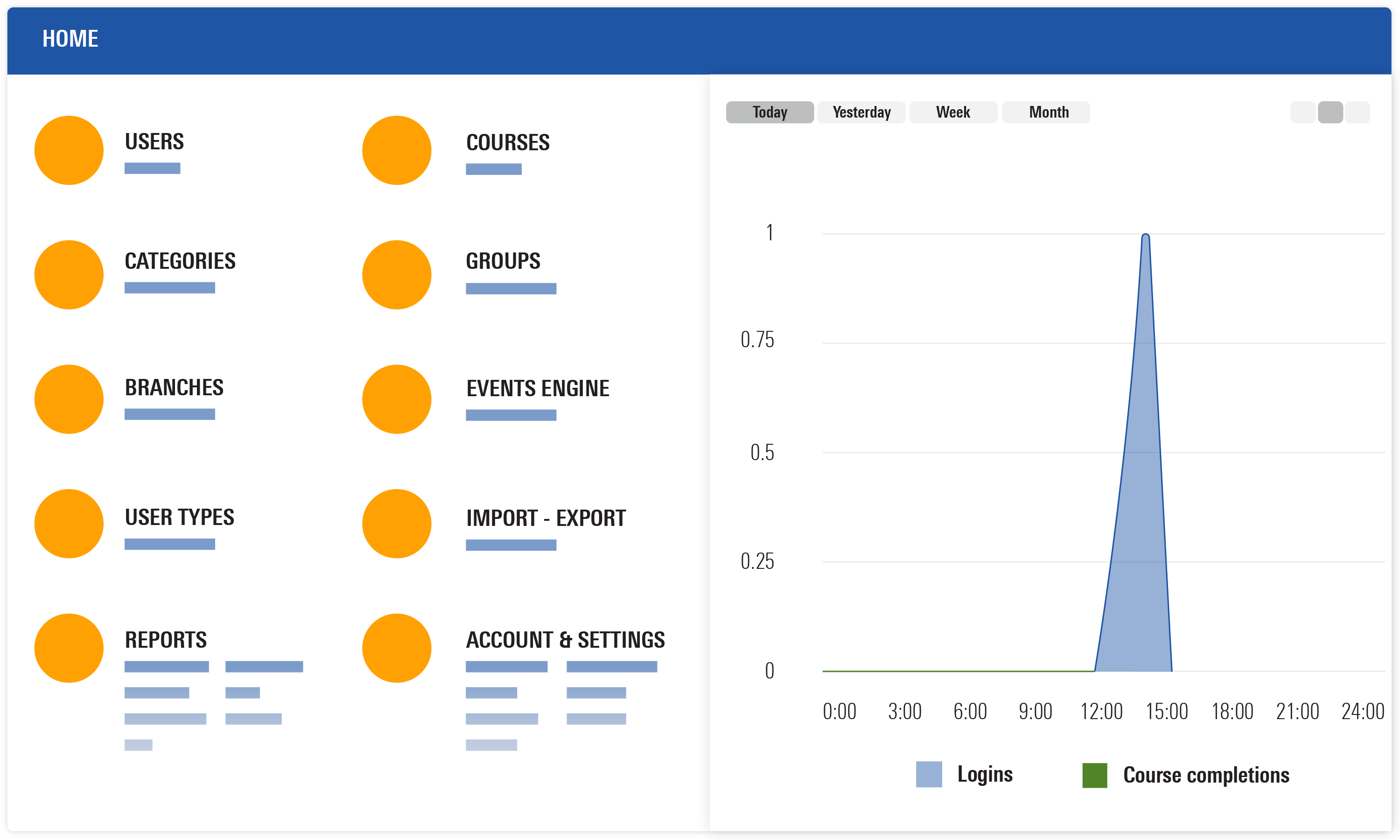The height and width of the screenshot is (840, 1400).
Task: Click the orange Courses circle icon
Action: pyautogui.click(x=397, y=151)
